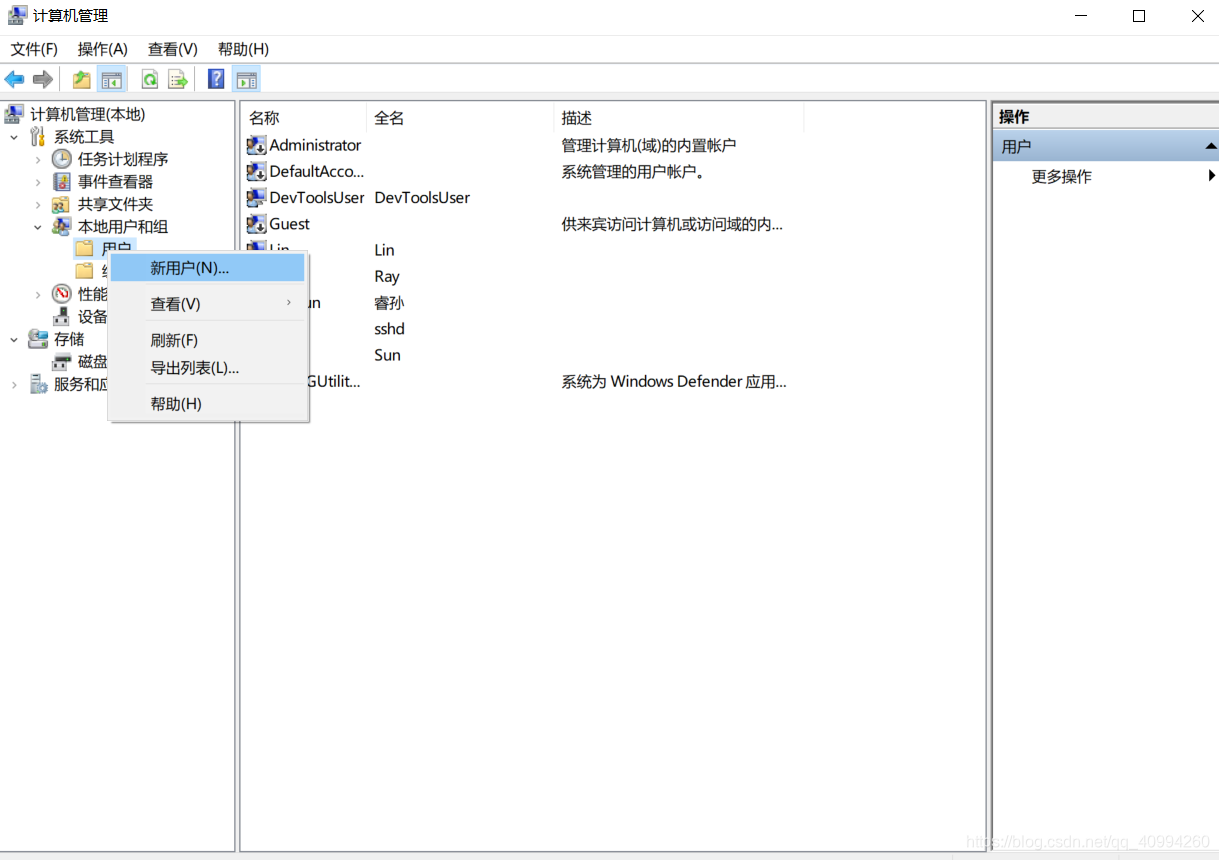Screen dimensions: 1219x860
Task: Click the 任务计划程序 clock icon
Action: [62, 159]
